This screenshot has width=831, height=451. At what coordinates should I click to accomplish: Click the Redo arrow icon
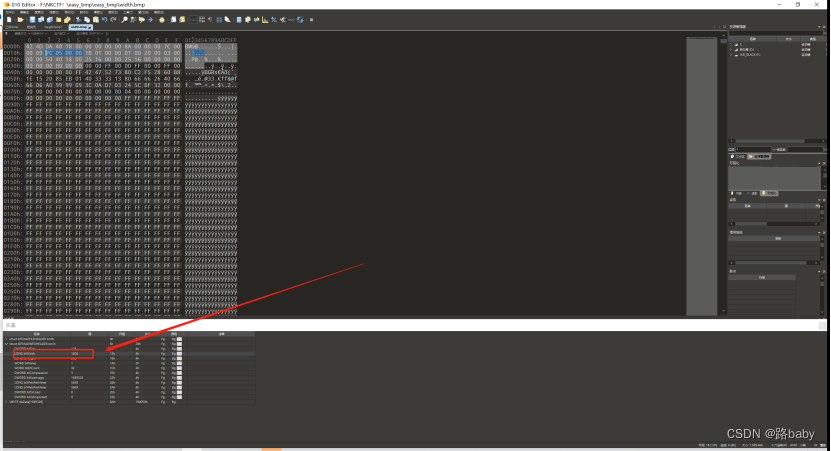(x=113, y=20)
